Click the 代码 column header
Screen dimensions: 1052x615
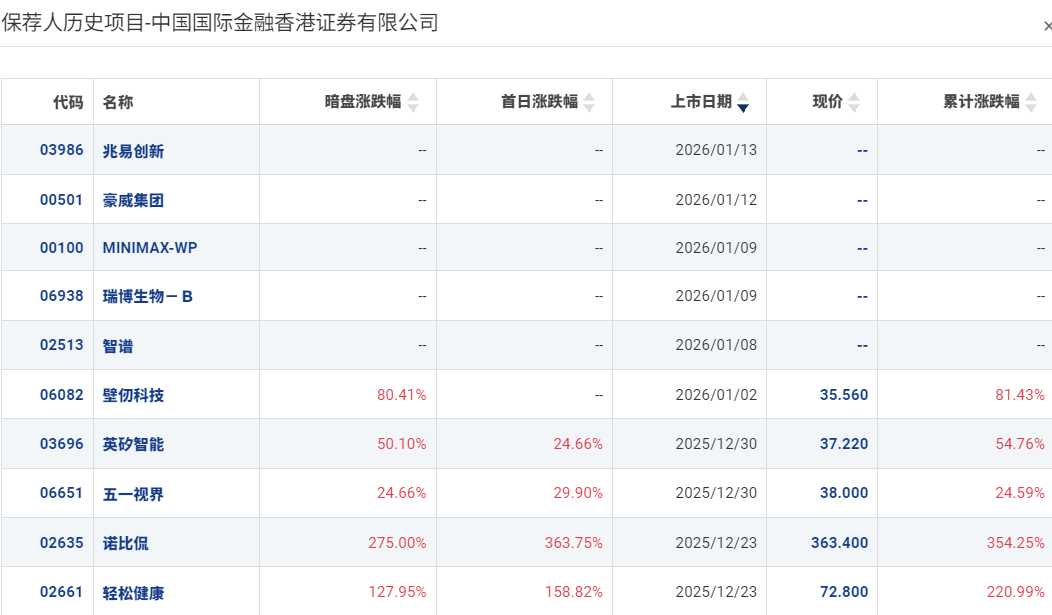point(68,102)
